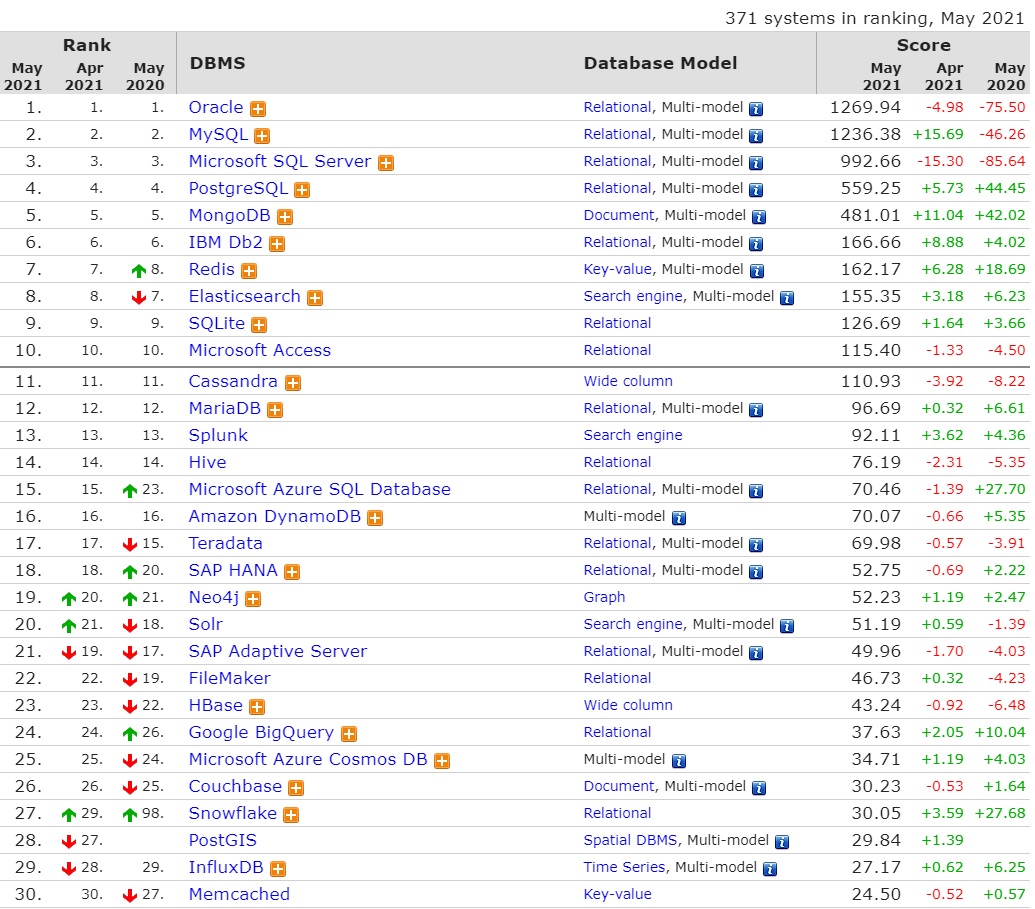
Task: Open the SAP Adaptive Server link
Action: [x=277, y=652]
